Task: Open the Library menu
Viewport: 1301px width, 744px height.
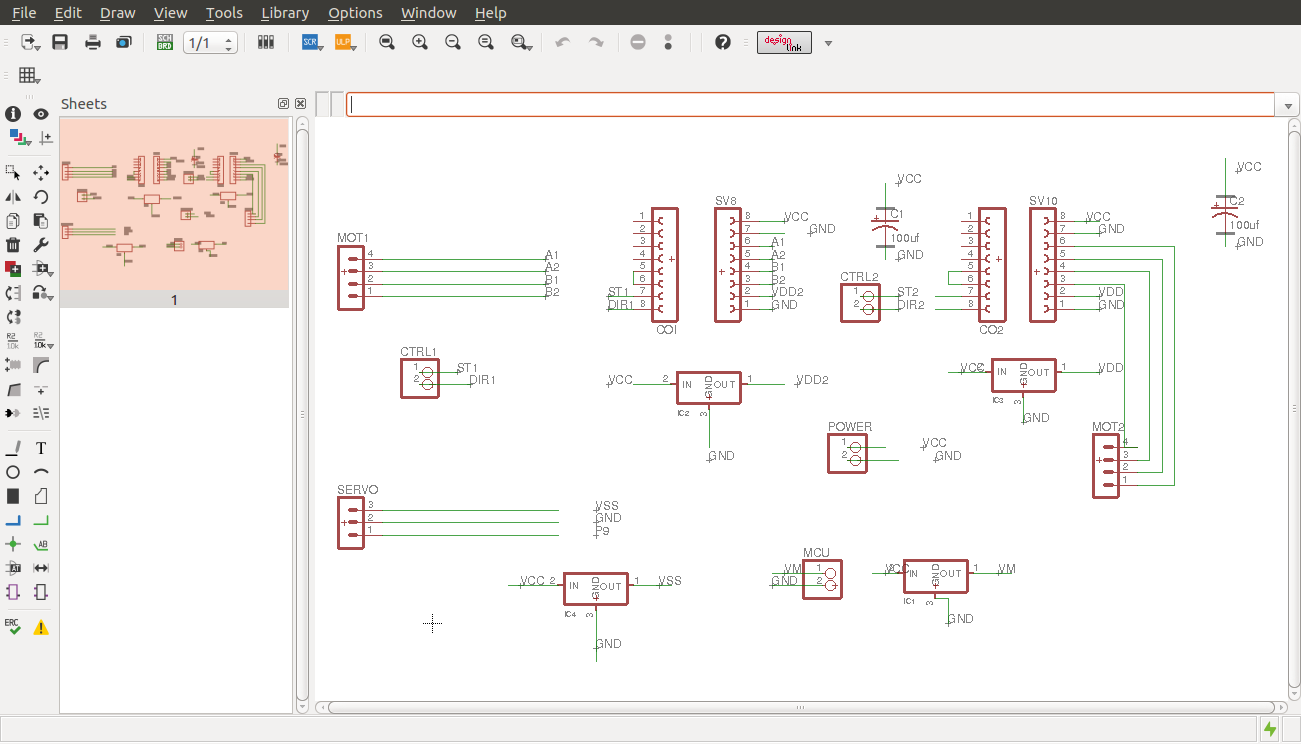Action: point(284,13)
